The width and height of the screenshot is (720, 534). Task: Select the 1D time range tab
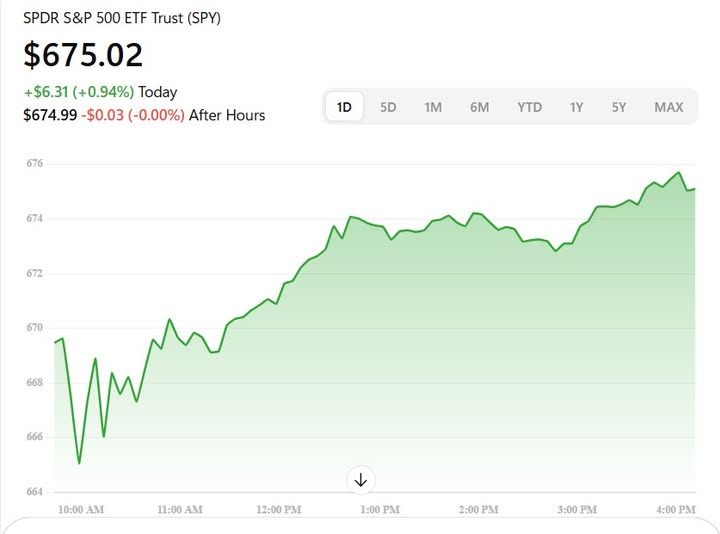345,107
